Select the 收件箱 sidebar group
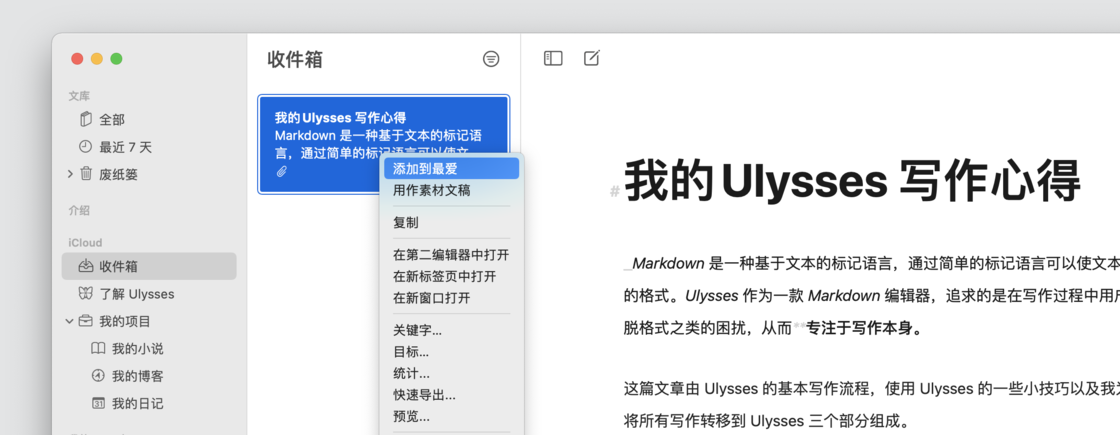 click(149, 266)
